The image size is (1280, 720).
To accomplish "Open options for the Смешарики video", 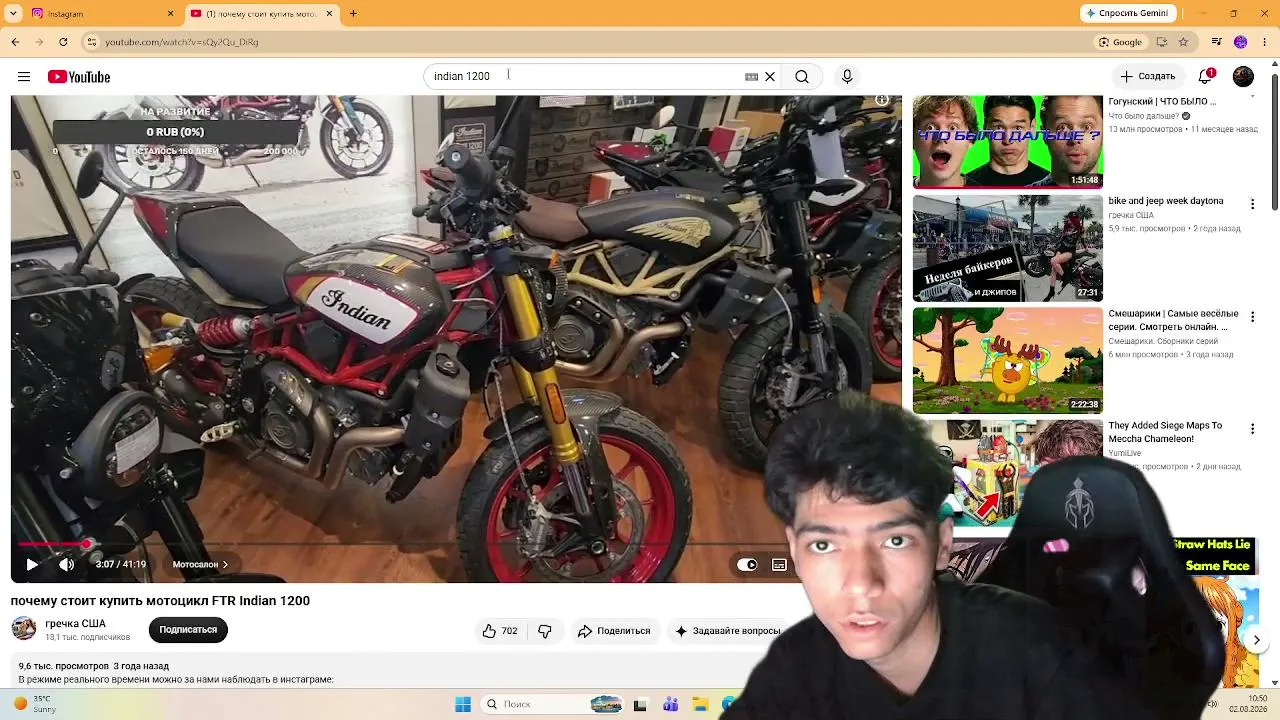I will (x=1252, y=317).
